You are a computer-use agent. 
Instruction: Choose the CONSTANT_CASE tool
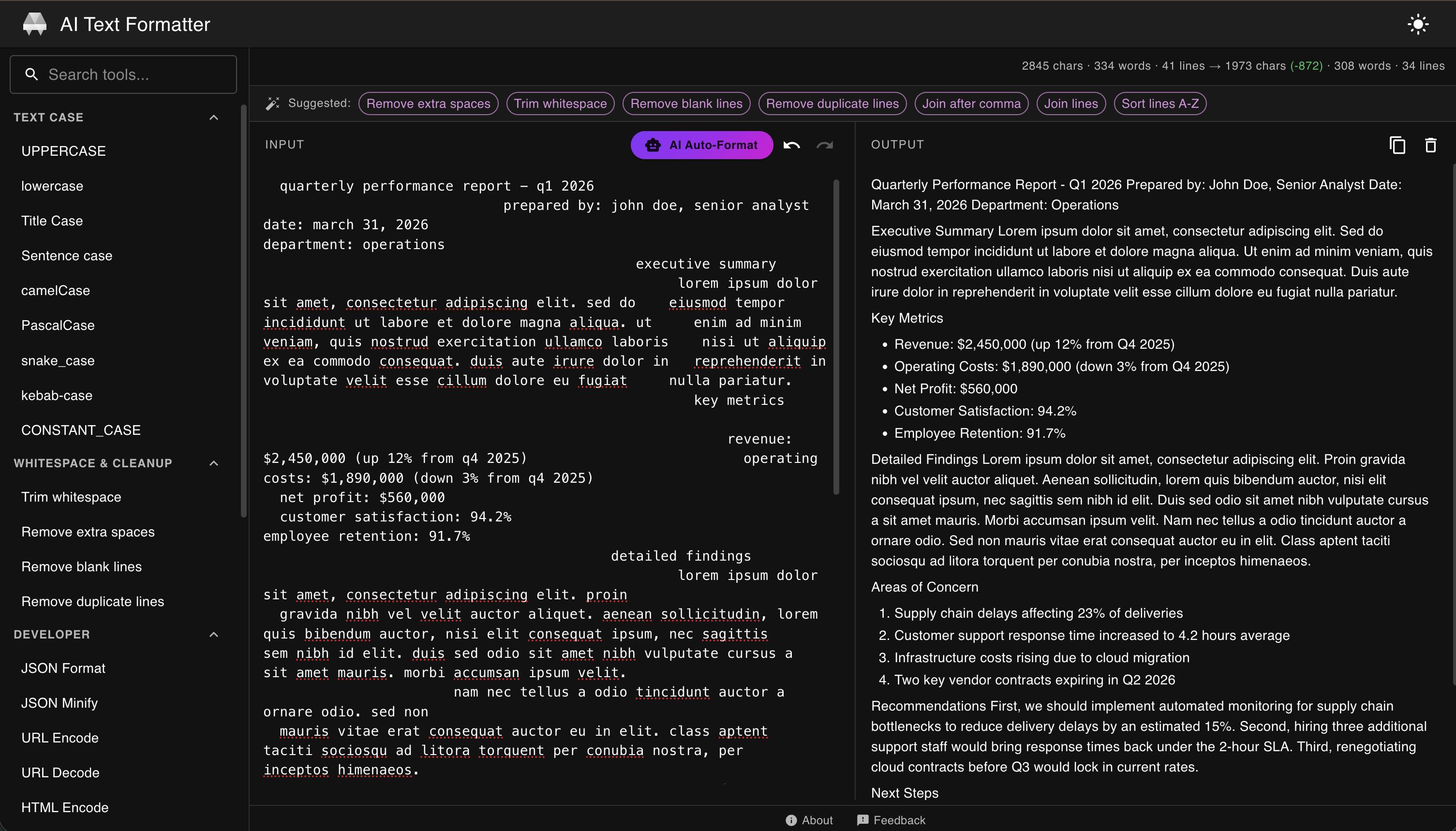pyautogui.click(x=80, y=430)
